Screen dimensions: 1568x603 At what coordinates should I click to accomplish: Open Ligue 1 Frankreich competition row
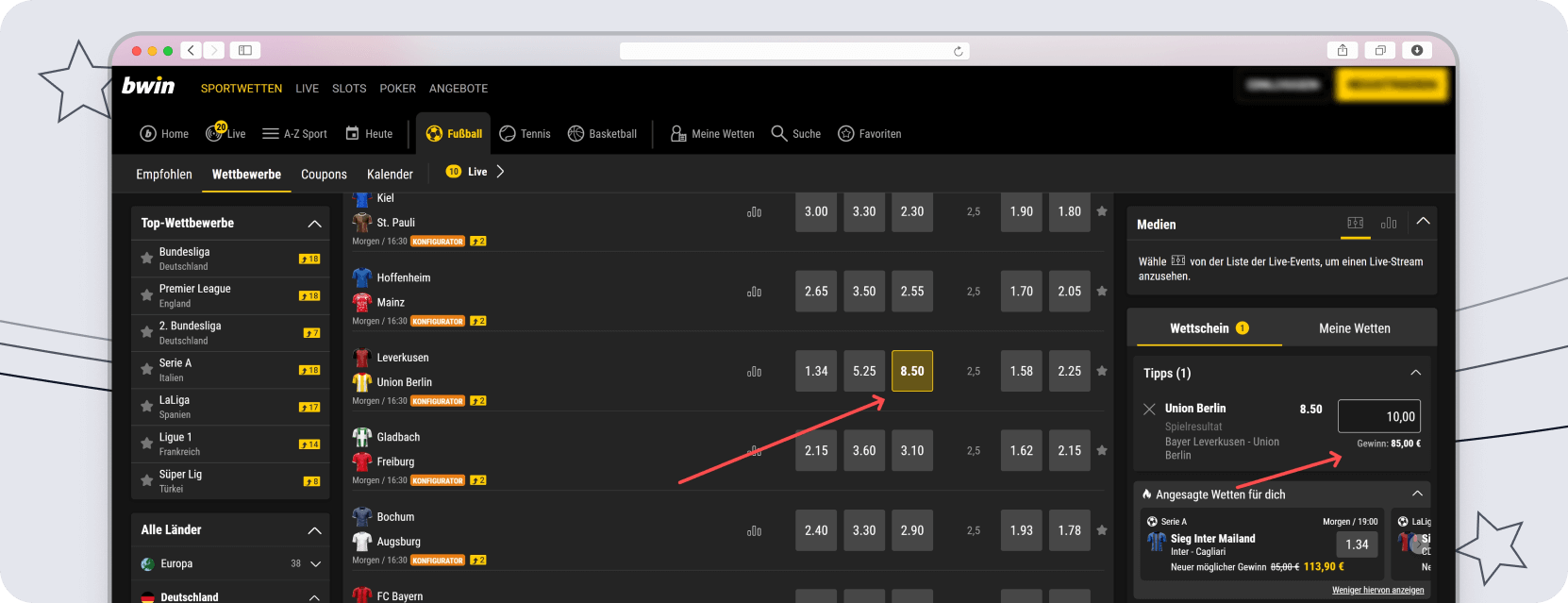[230, 444]
